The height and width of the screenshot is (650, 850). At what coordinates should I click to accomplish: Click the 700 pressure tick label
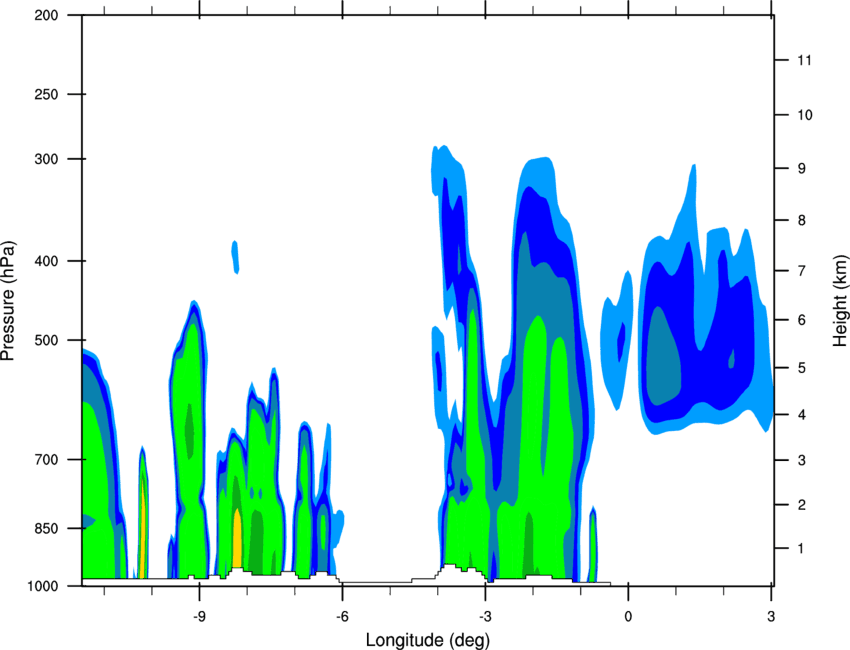[x=46, y=459]
